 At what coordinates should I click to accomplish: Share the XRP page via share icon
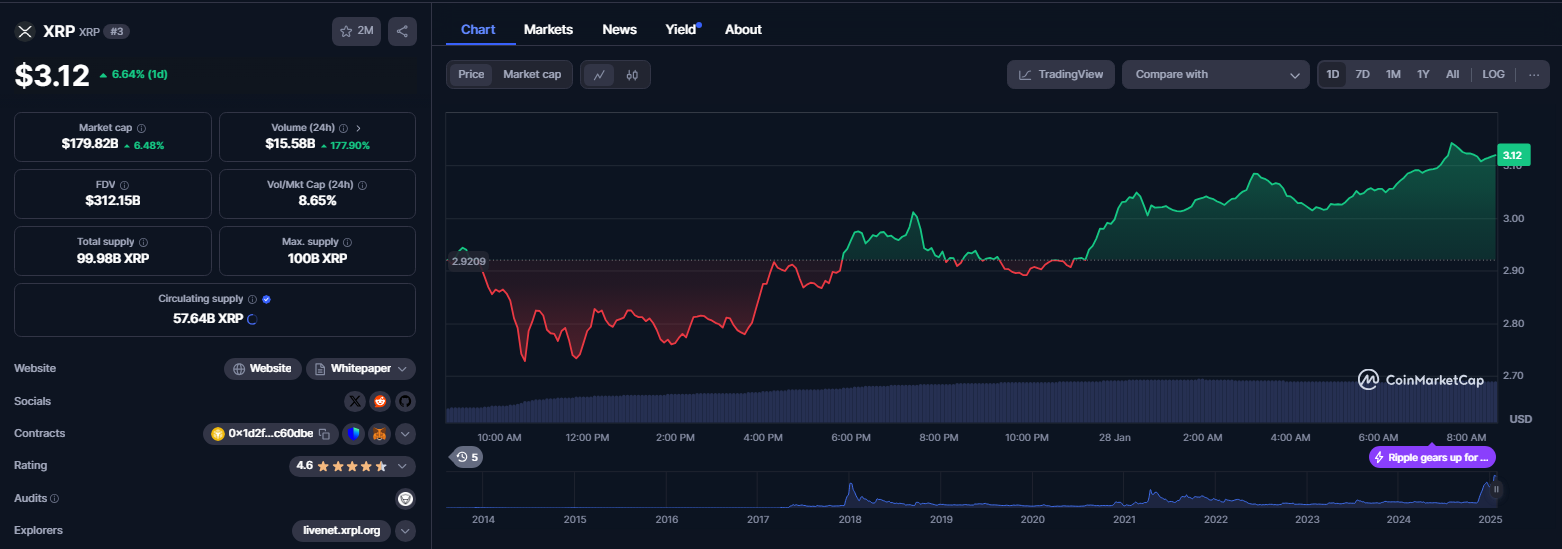402,31
